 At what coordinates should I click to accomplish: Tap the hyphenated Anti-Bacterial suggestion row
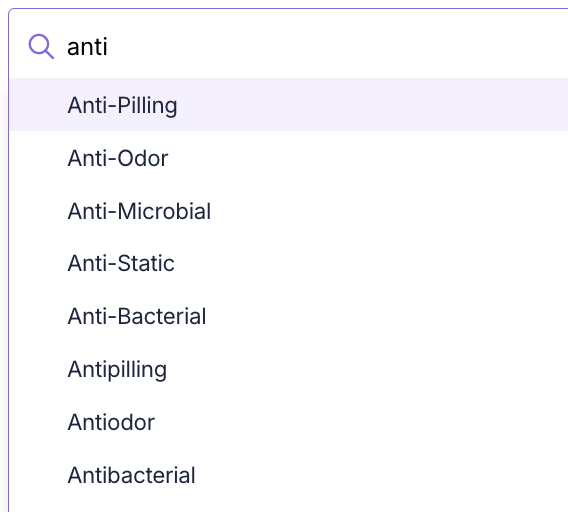coord(289,316)
